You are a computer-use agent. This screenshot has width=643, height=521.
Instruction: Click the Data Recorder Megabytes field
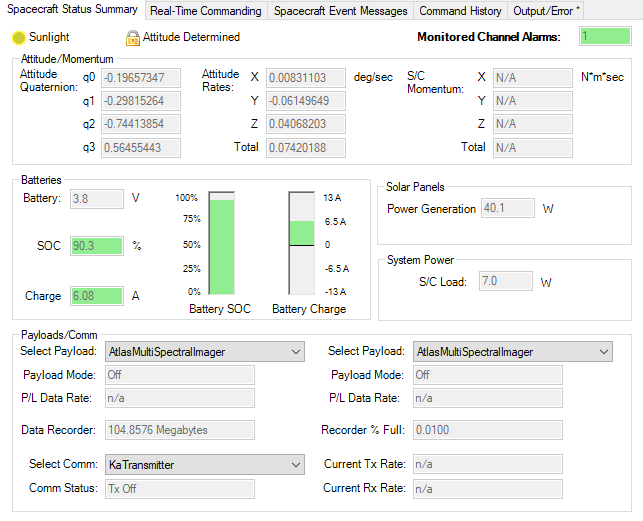(178, 430)
